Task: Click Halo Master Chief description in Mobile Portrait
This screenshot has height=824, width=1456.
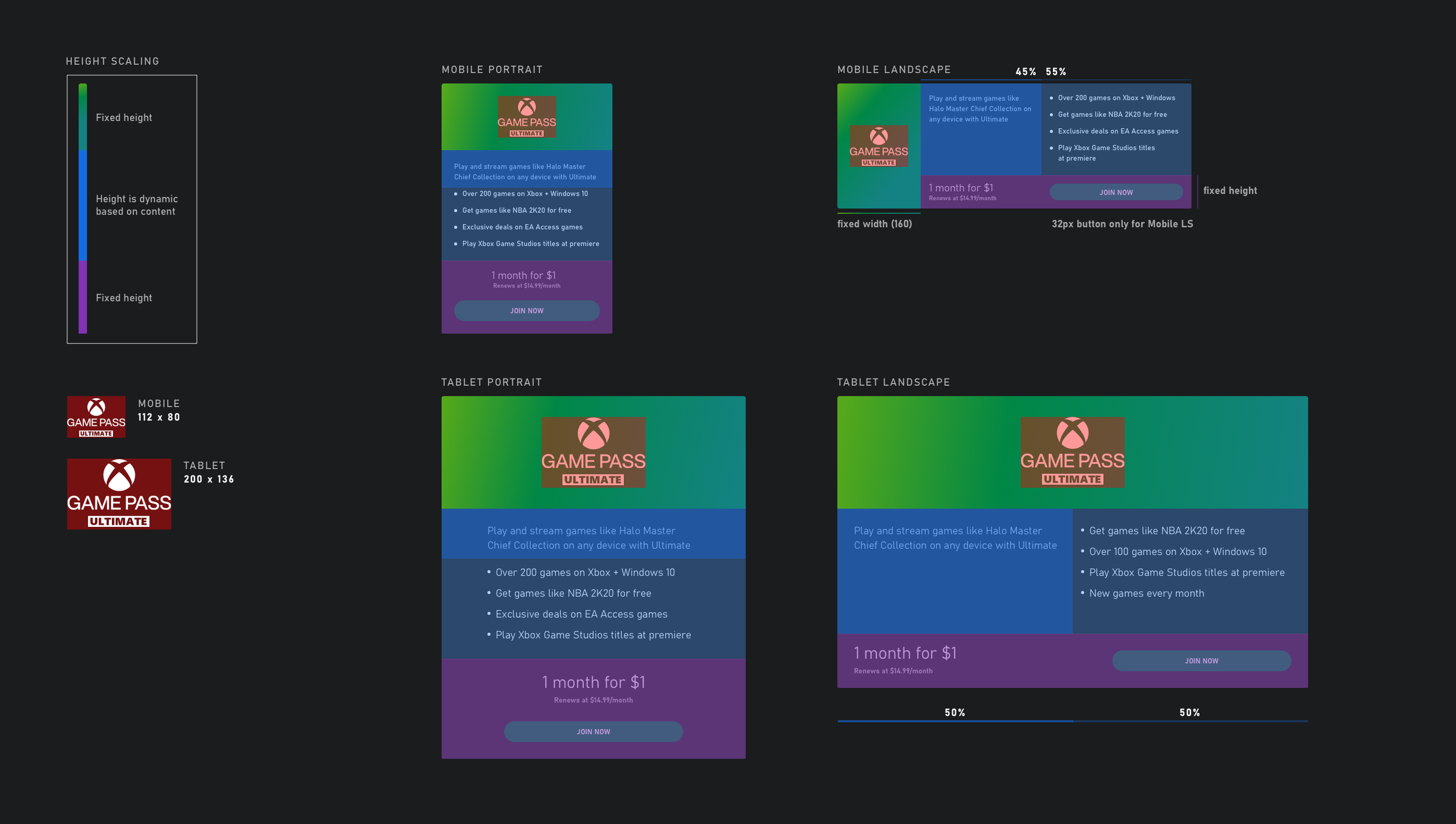Action: pos(525,172)
